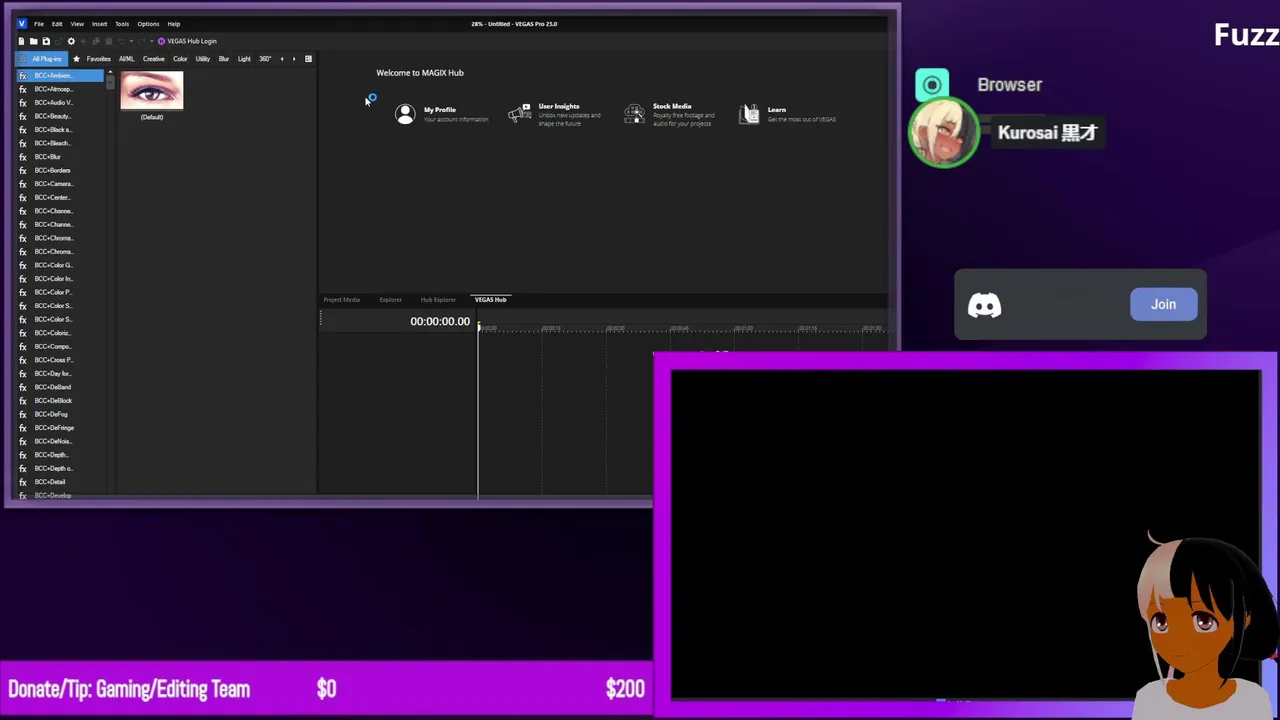Select the BCC+Borders plug-in
The height and width of the screenshot is (720, 1280).
pyautogui.click(x=60, y=170)
